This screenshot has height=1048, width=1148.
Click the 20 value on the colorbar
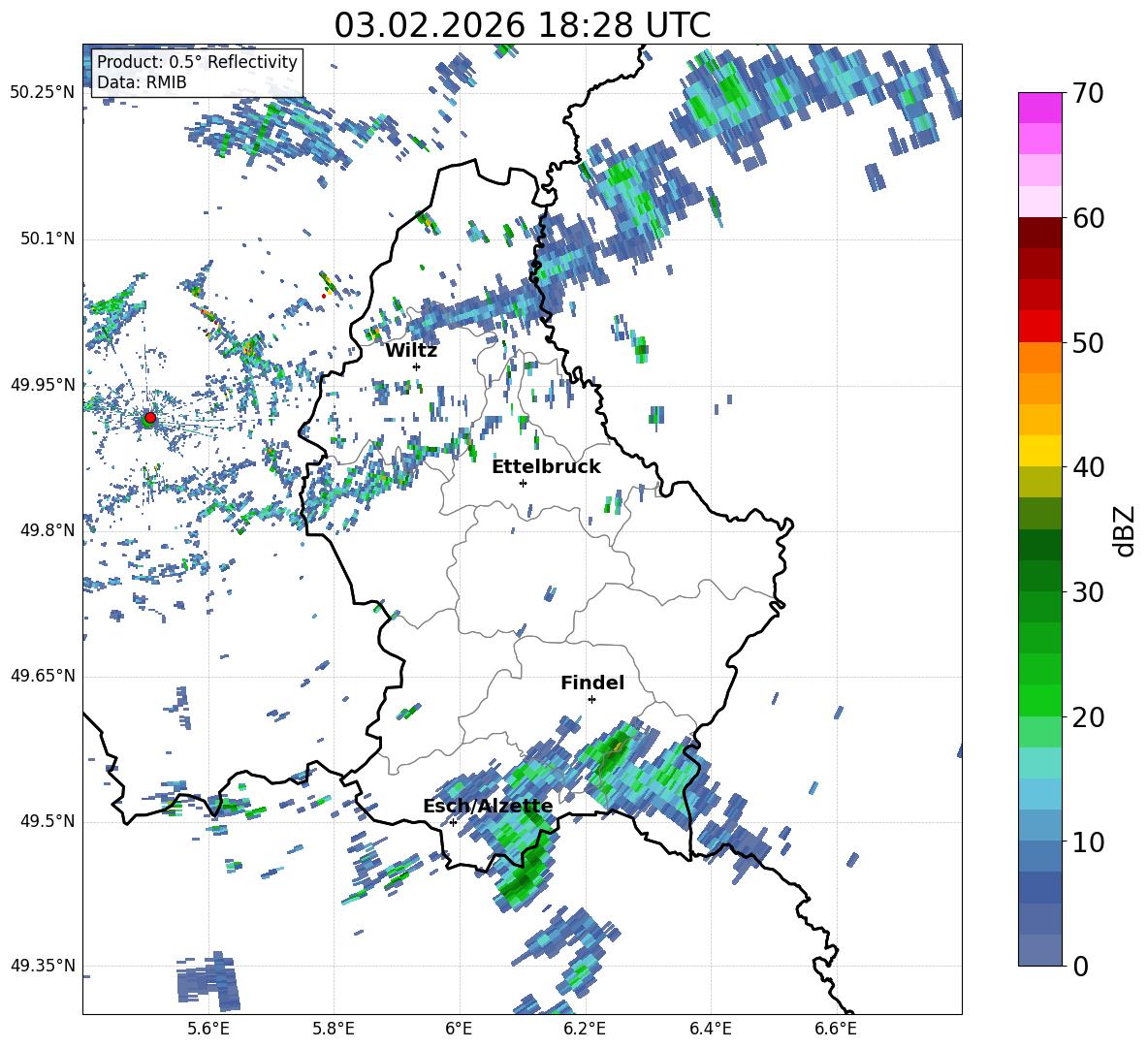click(1089, 717)
